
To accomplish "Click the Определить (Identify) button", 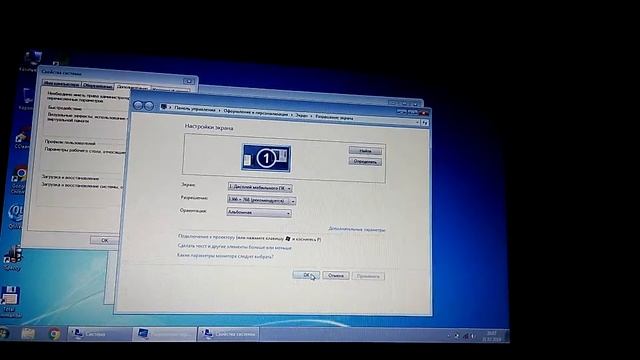I will tap(365, 162).
